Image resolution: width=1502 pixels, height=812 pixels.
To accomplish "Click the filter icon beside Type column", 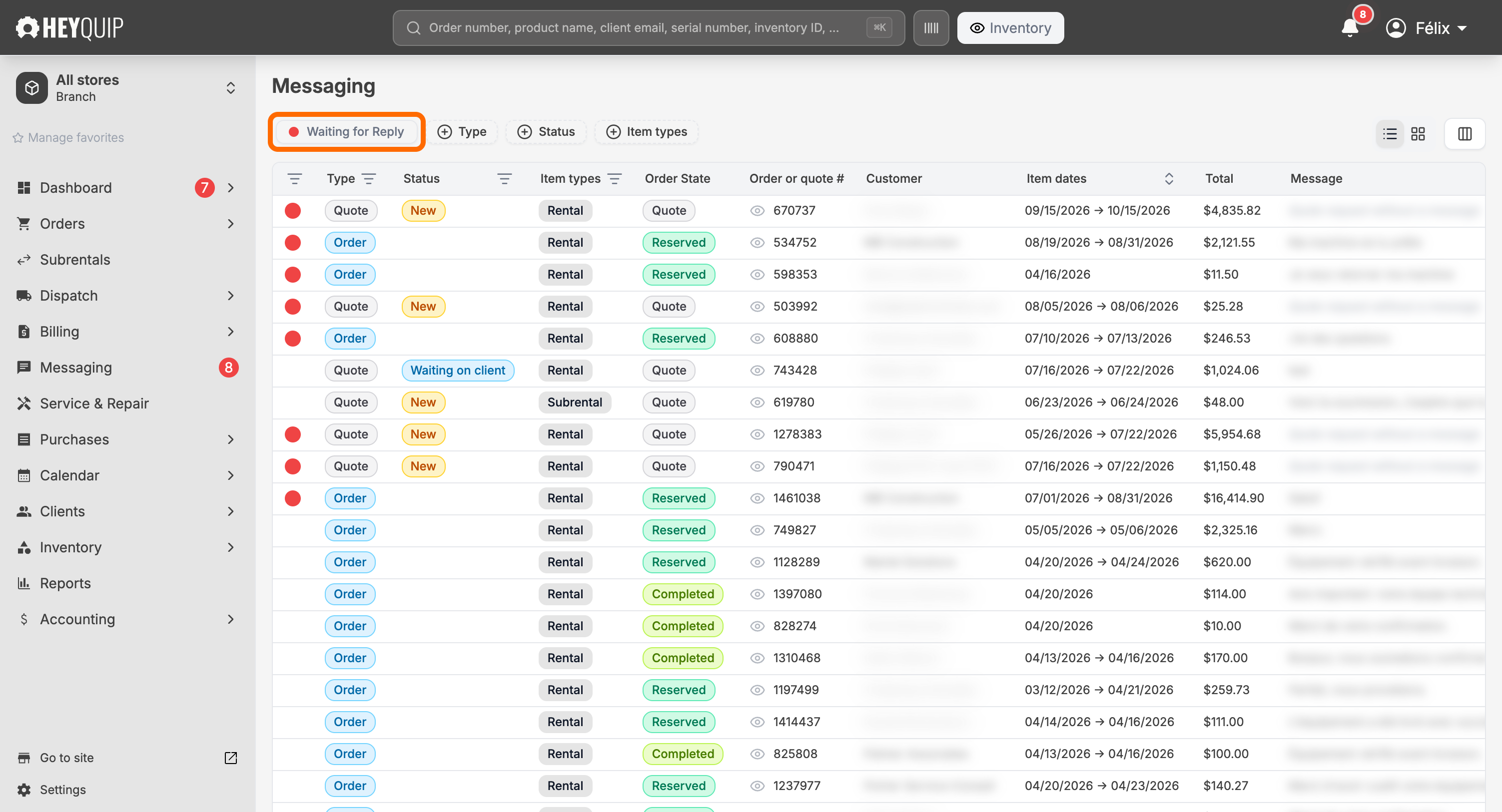I will (368, 179).
